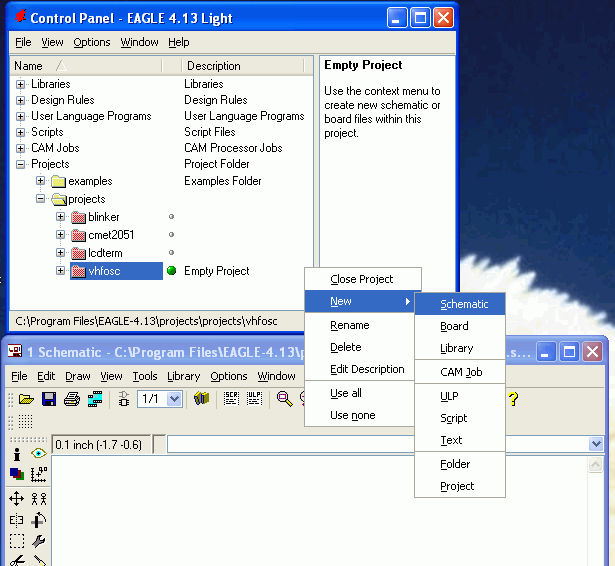Choose Use all in context menu

click(x=359, y=393)
